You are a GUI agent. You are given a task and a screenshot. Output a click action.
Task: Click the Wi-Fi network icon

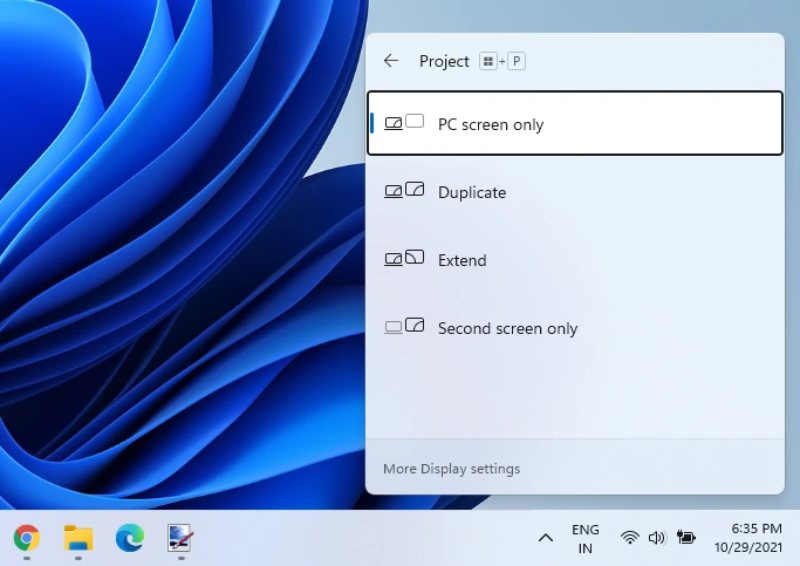(x=630, y=538)
